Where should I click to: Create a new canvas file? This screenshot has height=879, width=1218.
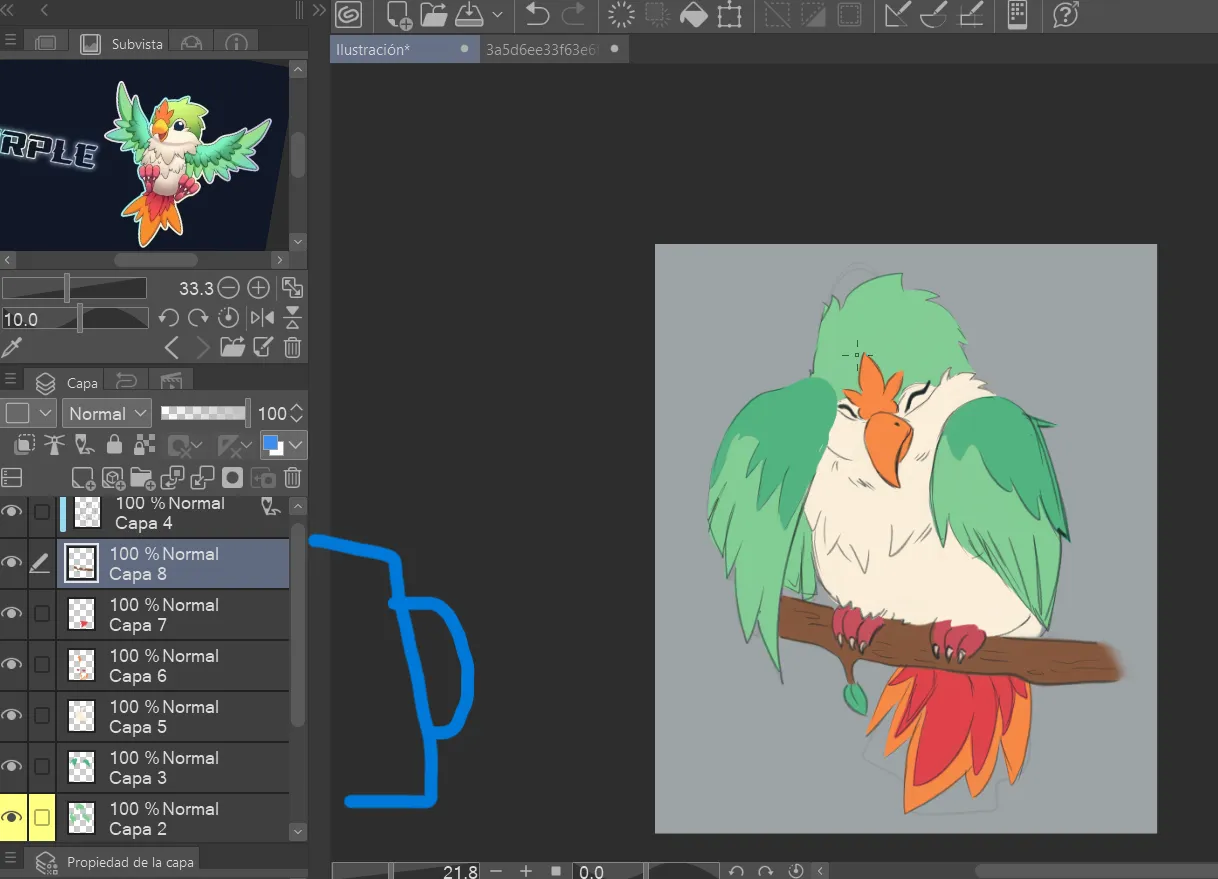[x=399, y=15]
